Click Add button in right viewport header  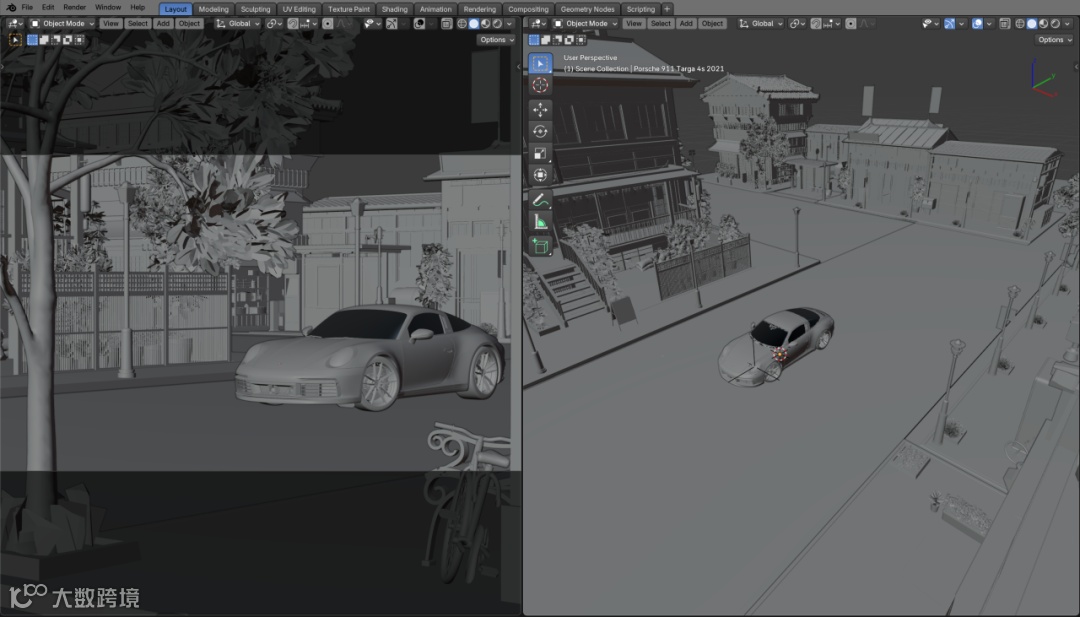click(x=686, y=23)
